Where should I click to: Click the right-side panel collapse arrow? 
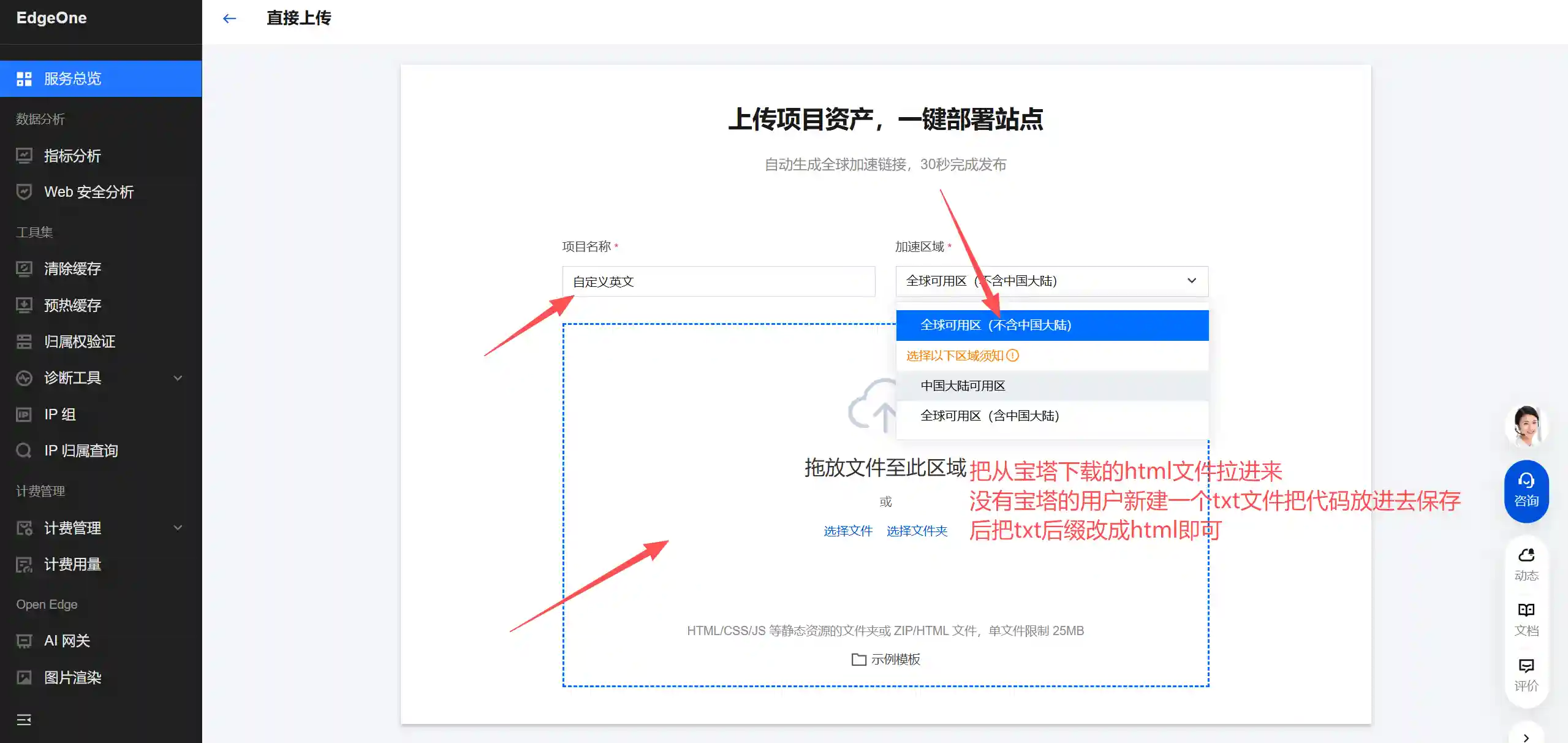pyautogui.click(x=1526, y=737)
